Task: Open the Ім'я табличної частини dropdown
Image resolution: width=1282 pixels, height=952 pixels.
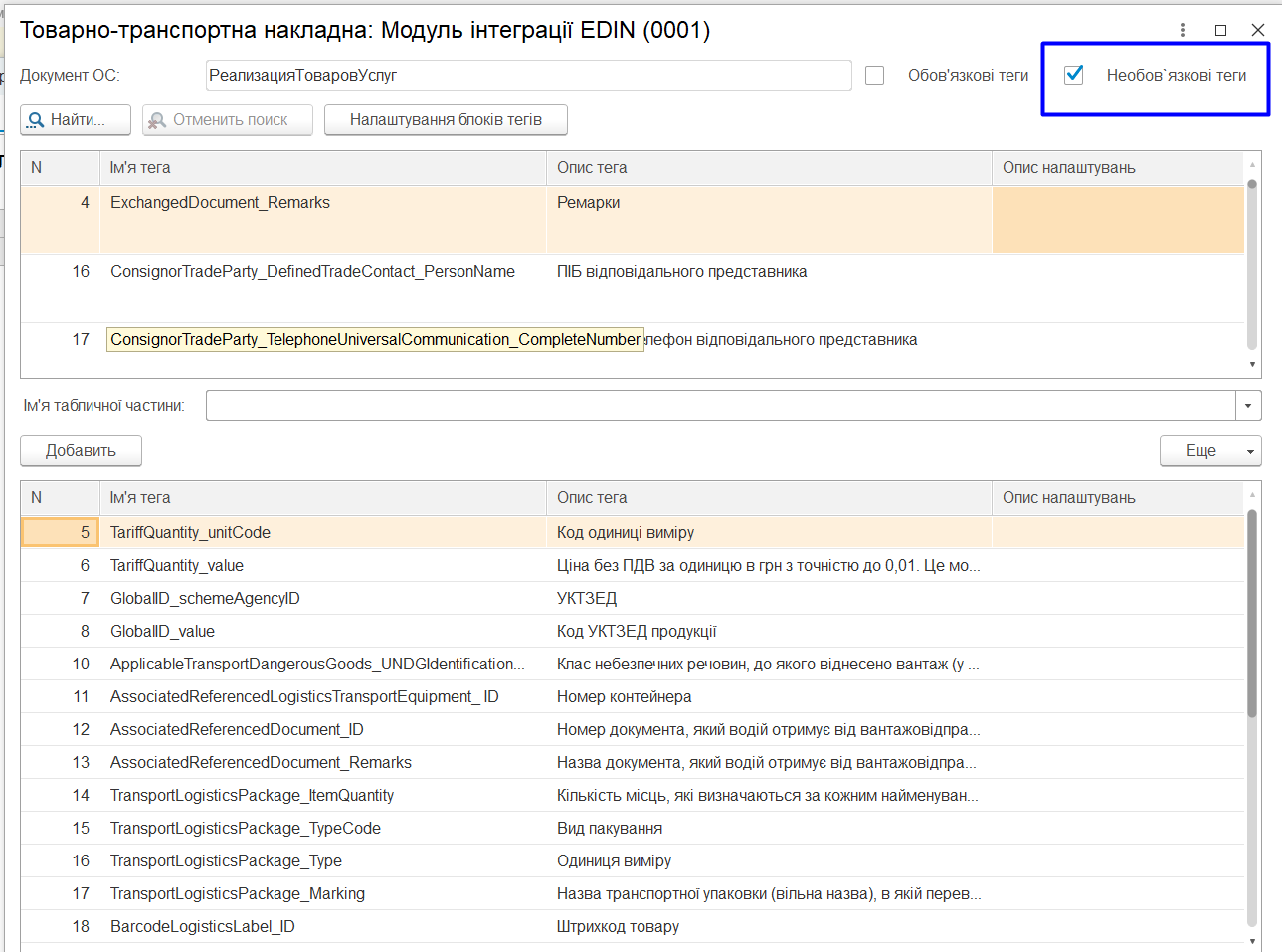Action: (x=1248, y=405)
